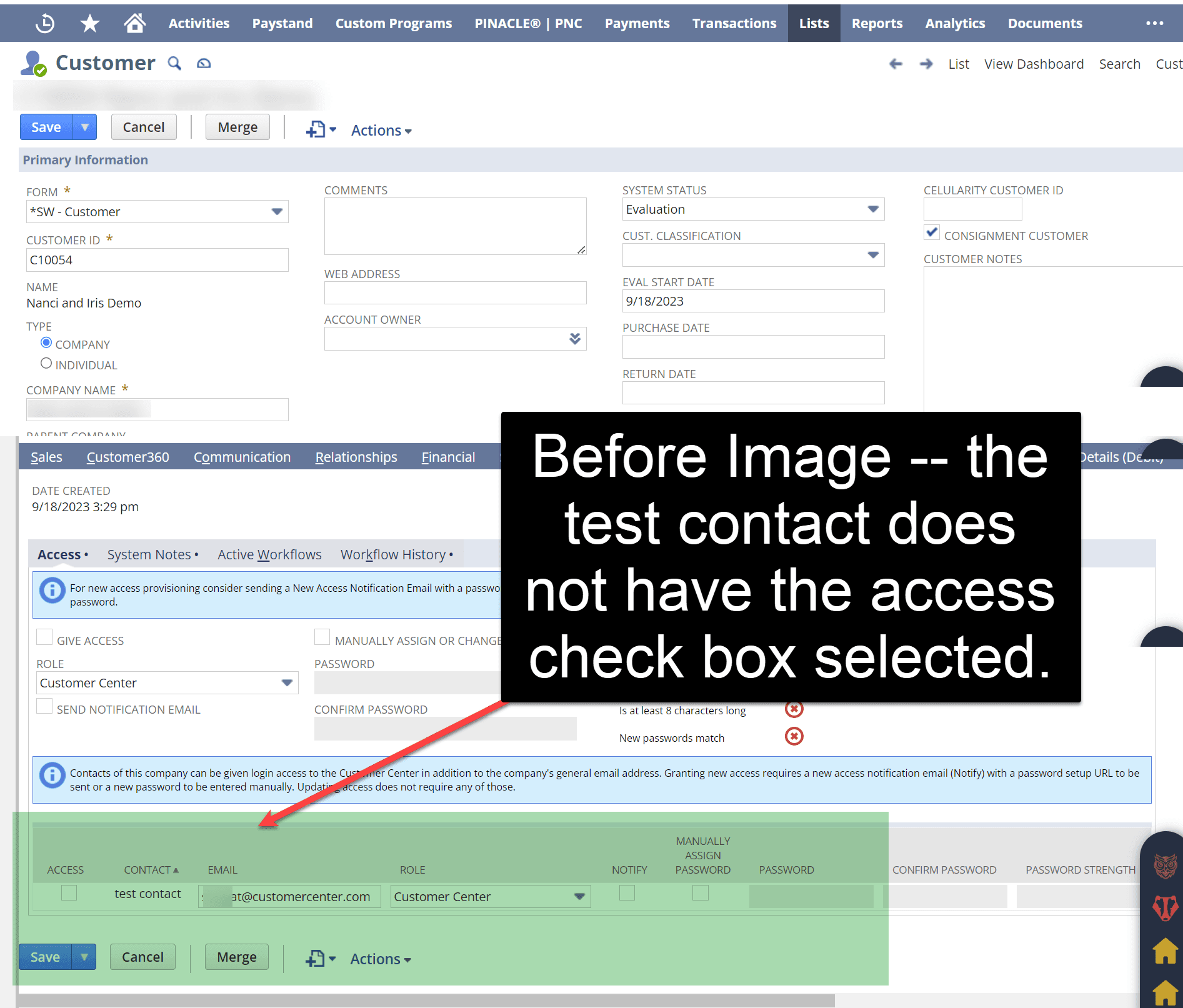Check the Send Notification Email checkbox
Screen dimensions: 1183x1008
coord(44,706)
